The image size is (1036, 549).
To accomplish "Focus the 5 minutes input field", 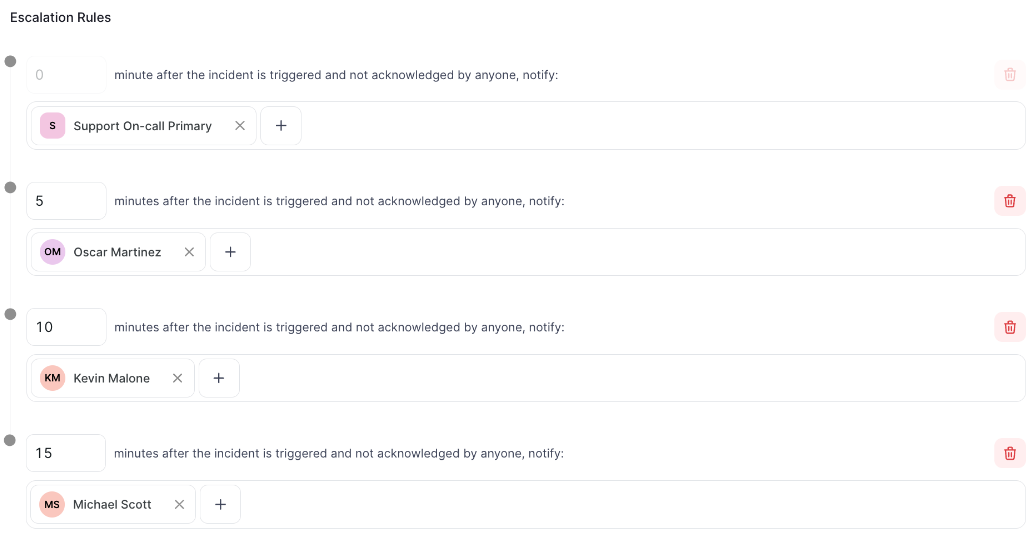I will pos(66,201).
